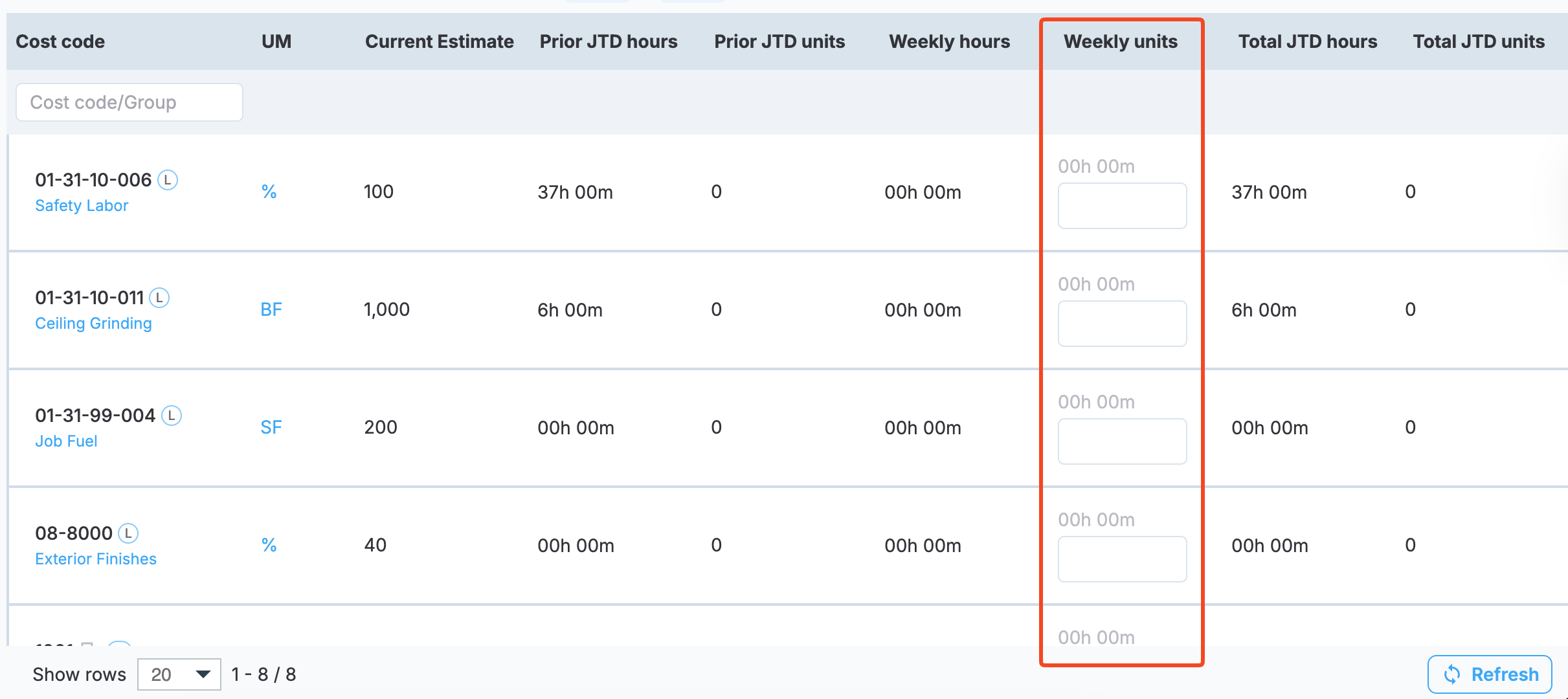
Task: Click the Weekly units column header
Action: tap(1120, 41)
